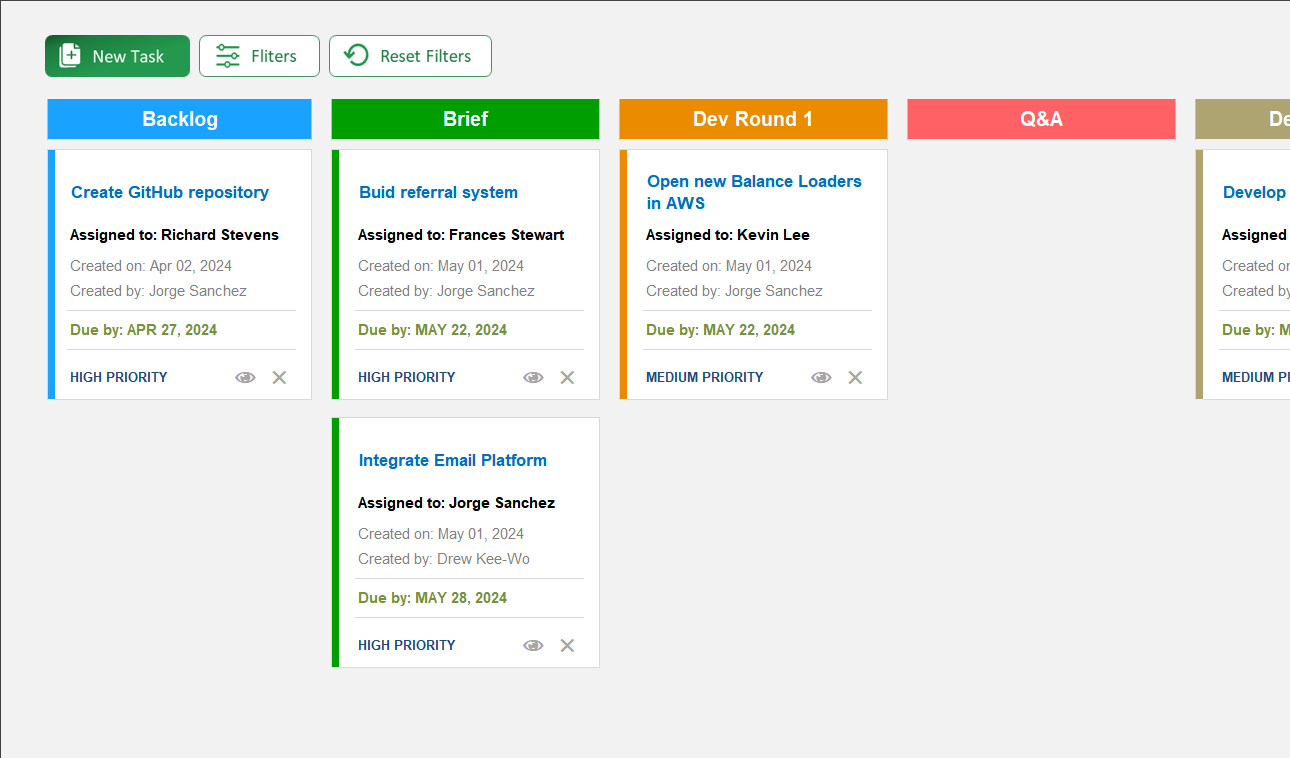1290x758 pixels.
Task: Select the Backlog column header
Action: point(179,118)
